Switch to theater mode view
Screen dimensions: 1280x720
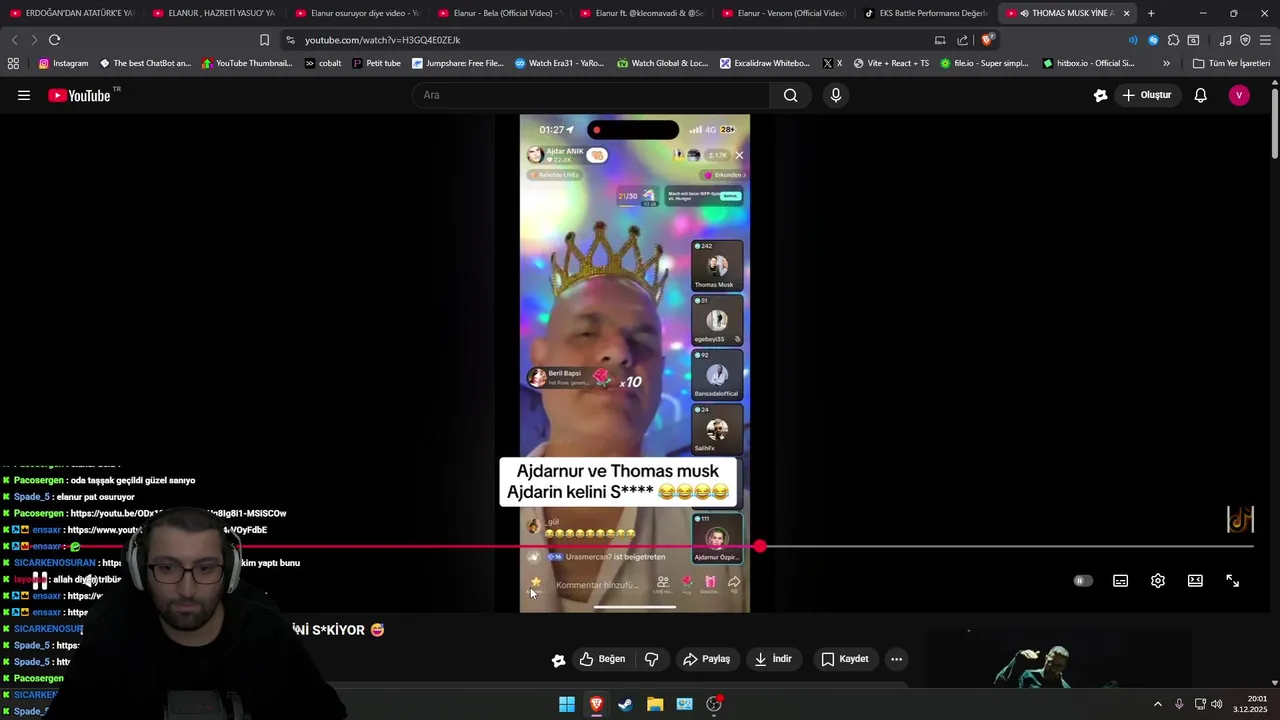pyautogui.click(x=1195, y=581)
